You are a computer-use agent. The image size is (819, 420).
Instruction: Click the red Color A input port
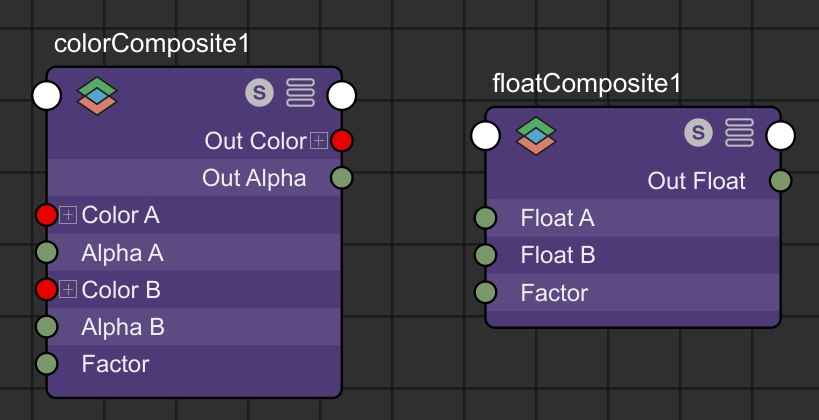46,214
